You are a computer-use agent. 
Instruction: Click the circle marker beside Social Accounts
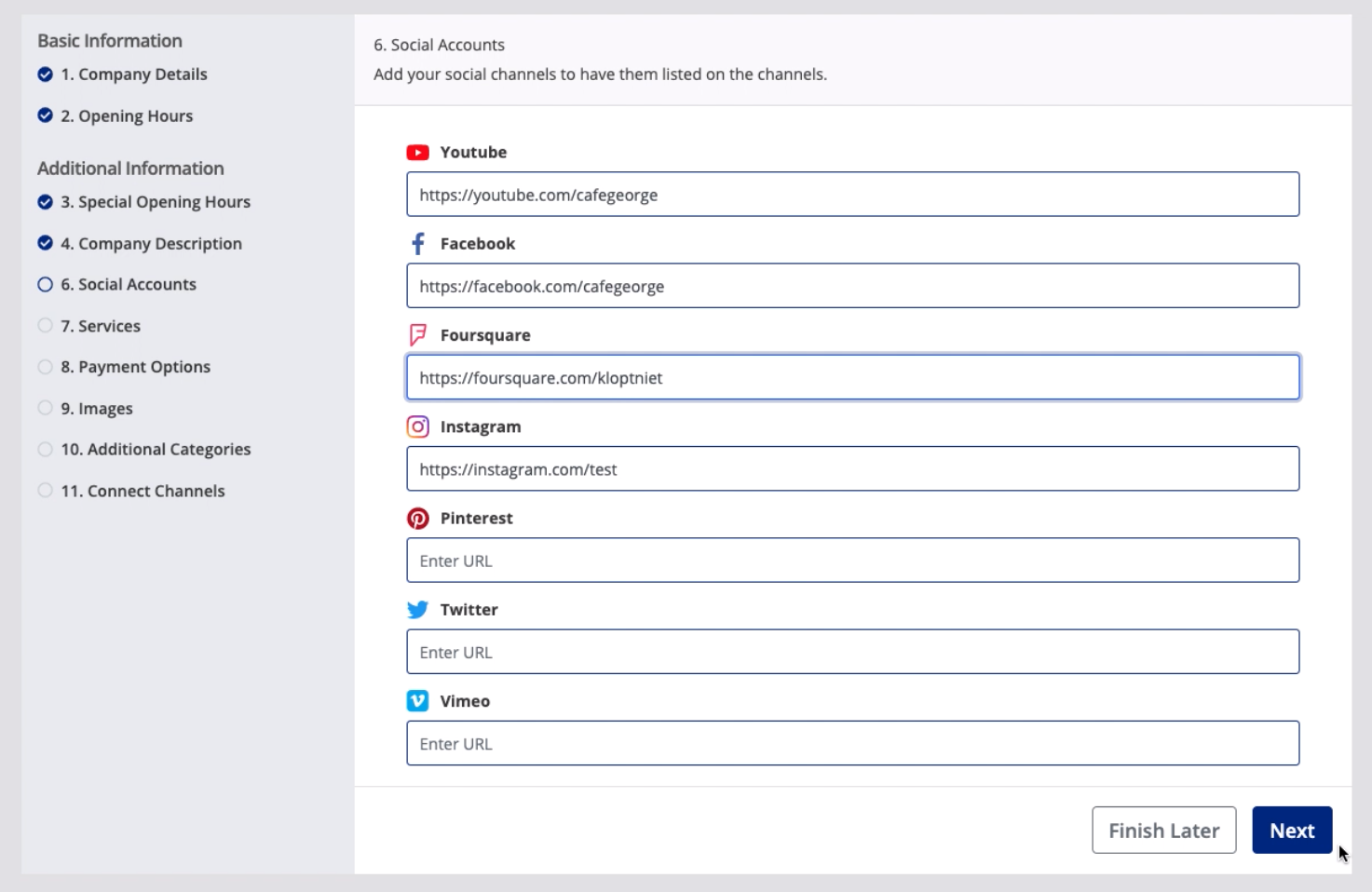point(45,285)
